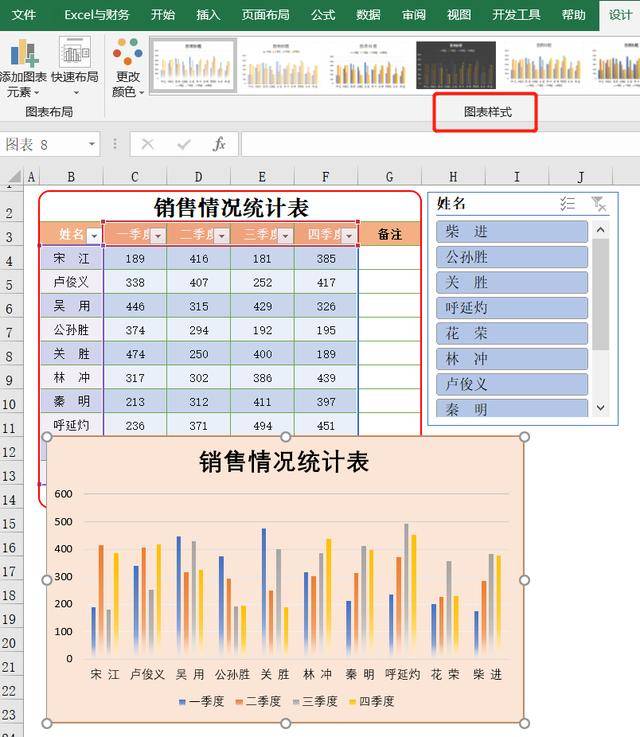Open the Add Chart Element menu
The width and height of the screenshot is (640, 737).
(x=23, y=68)
